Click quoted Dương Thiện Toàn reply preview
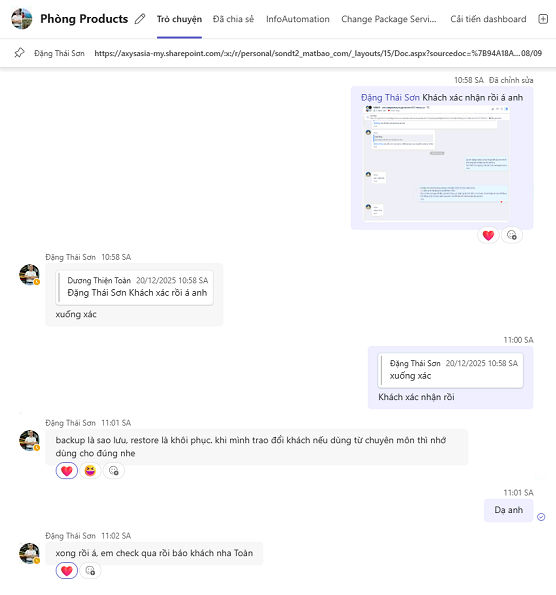Viewport: 556px width, 595px height. click(134, 287)
